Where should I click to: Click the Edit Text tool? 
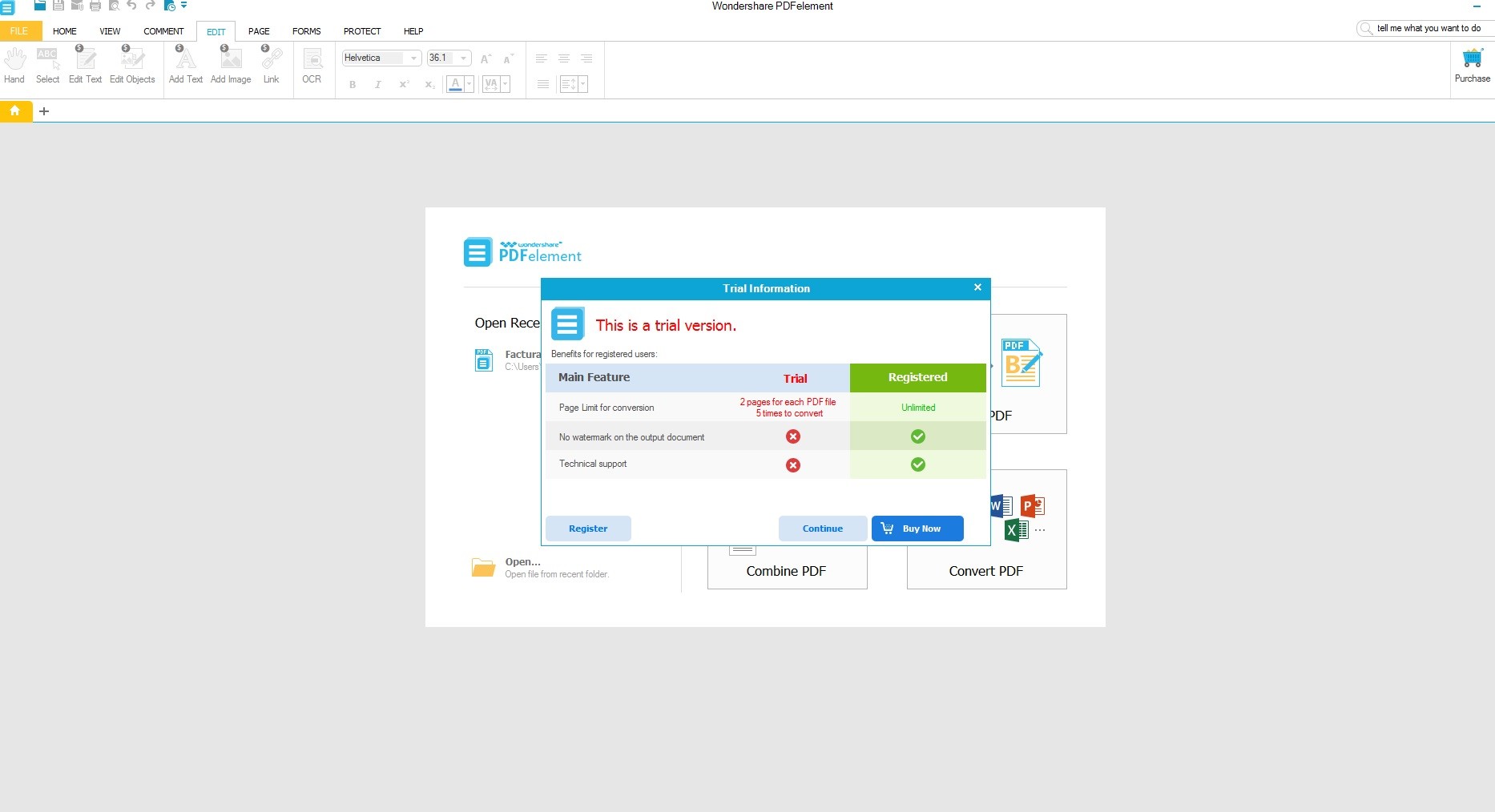(x=85, y=65)
